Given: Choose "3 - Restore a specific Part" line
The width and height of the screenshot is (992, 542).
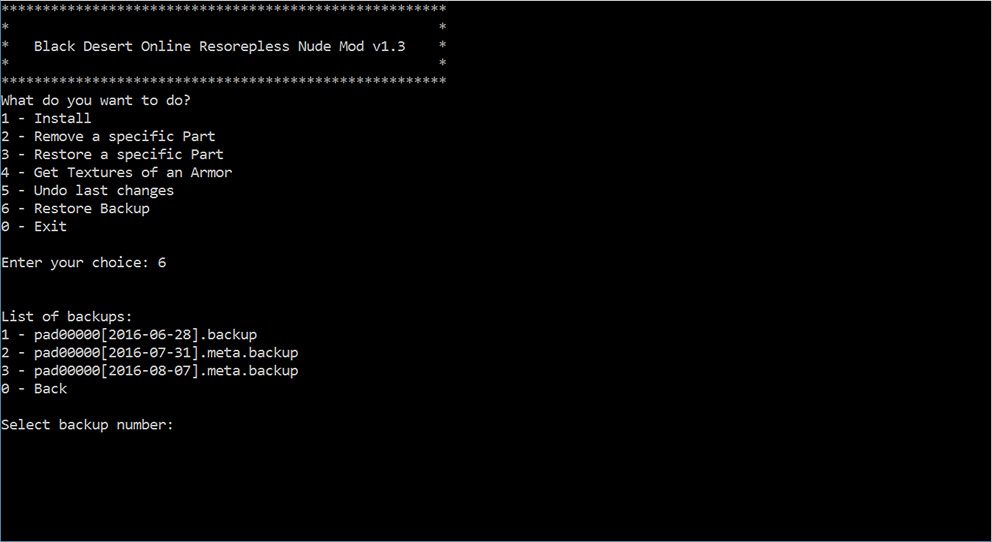Looking at the screenshot, I should (x=112, y=154).
